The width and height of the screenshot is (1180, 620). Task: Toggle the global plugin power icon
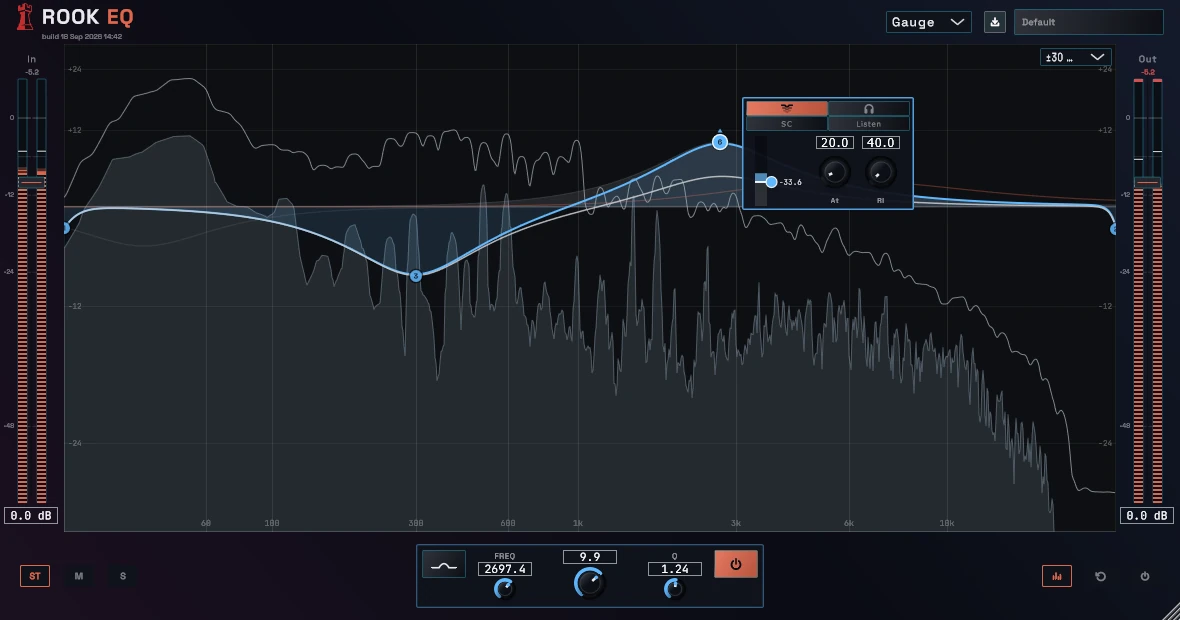(1145, 576)
